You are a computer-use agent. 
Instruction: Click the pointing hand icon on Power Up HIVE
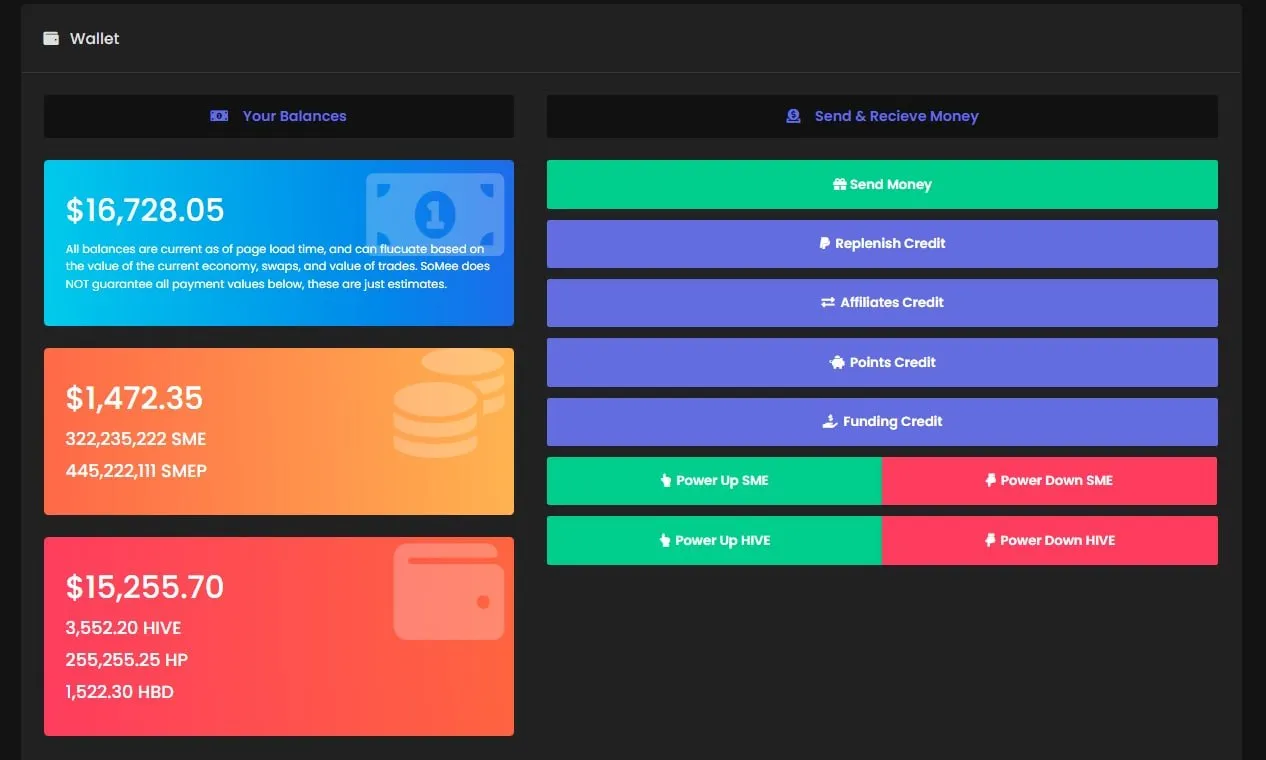pyautogui.click(x=664, y=540)
